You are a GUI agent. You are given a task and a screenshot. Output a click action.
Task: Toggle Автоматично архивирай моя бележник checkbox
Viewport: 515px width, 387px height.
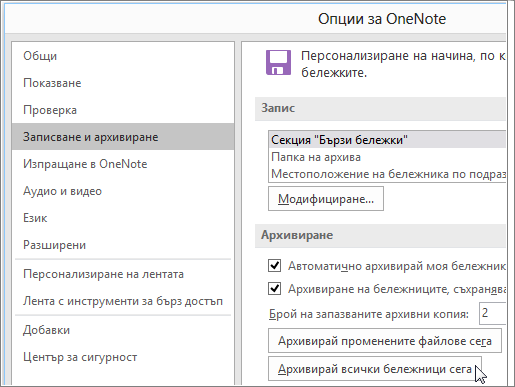(x=274, y=266)
